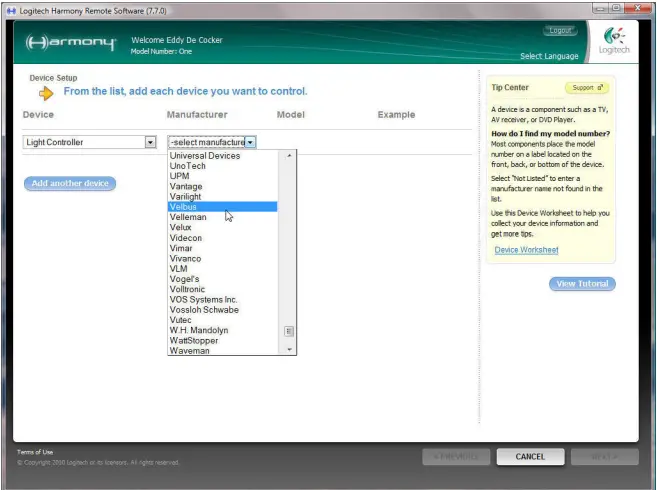Click the manufacturer list scrollbar thumb
657x490 pixels.
click(x=289, y=332)
